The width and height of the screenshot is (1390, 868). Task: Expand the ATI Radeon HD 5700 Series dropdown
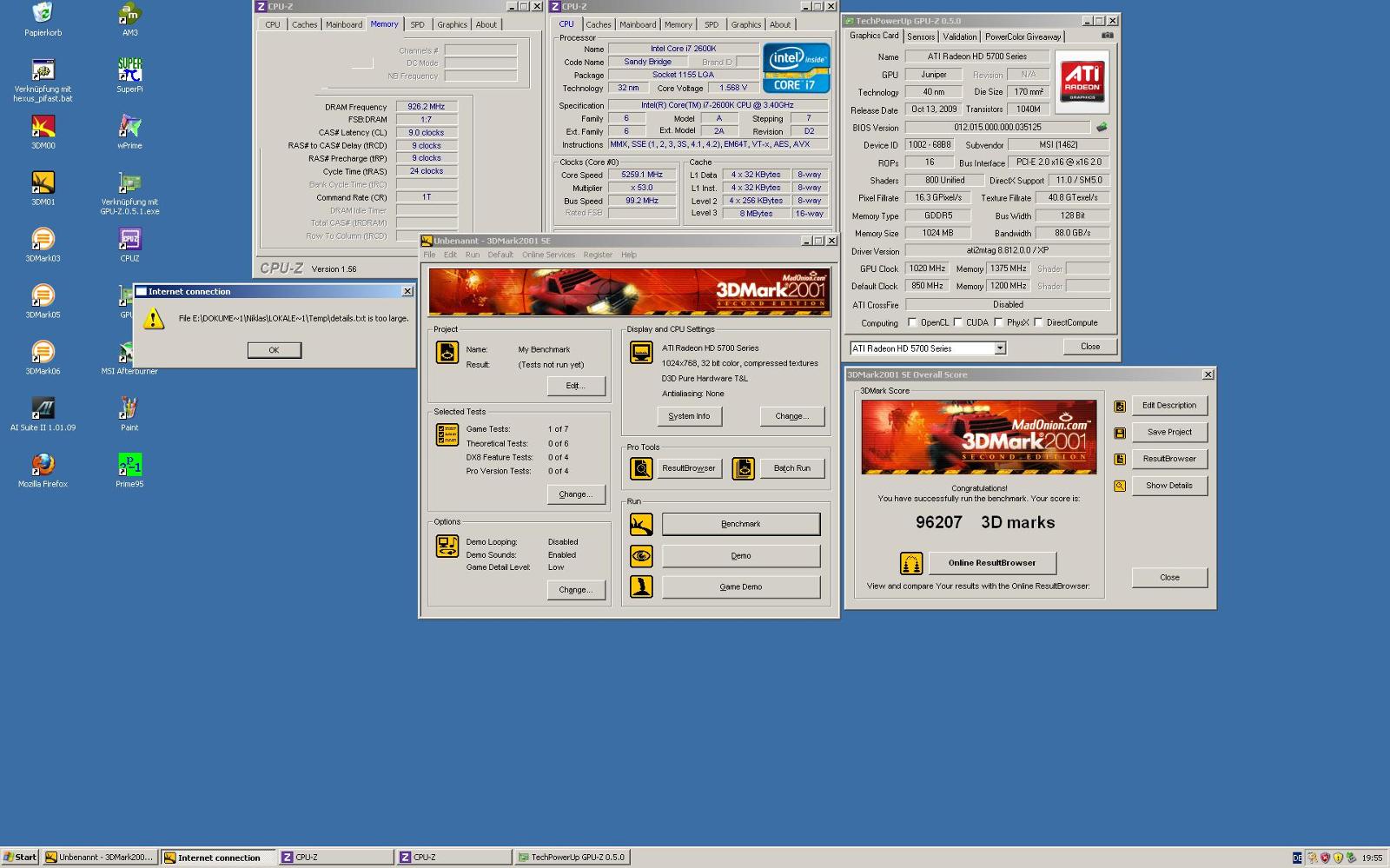coord(1000,348)
